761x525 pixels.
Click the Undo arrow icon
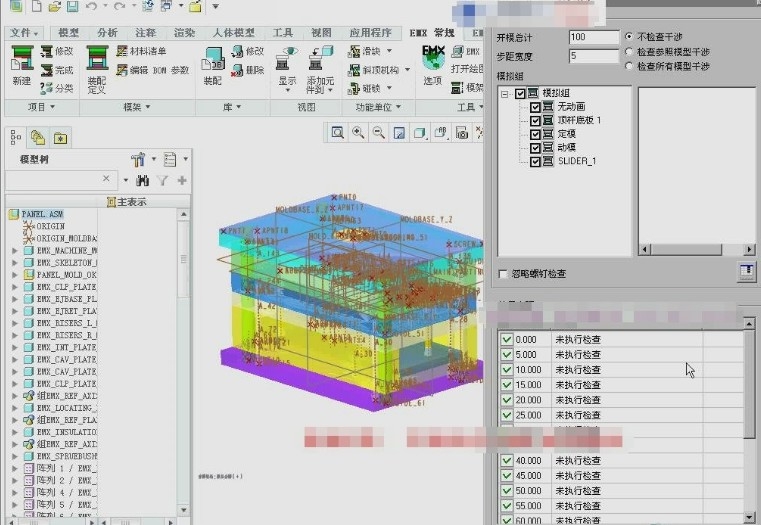click(x=91, y=6)
